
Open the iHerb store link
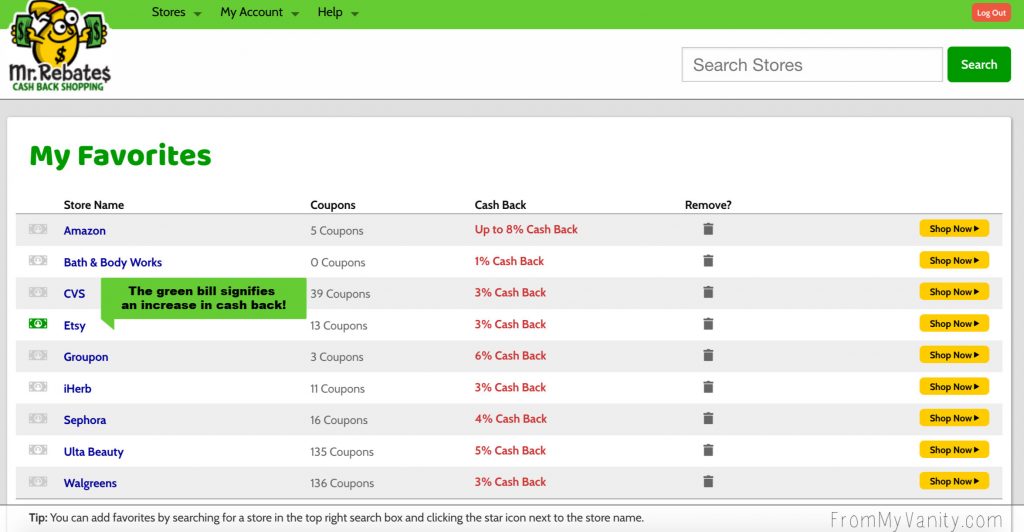(77, 388)
